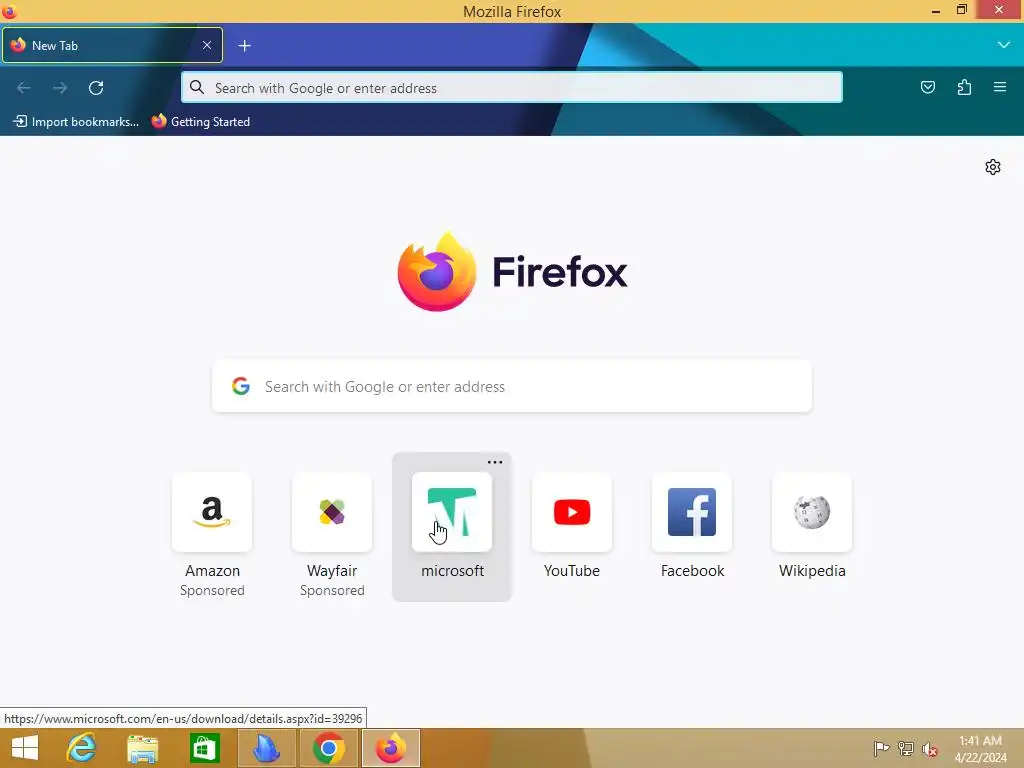The width and height of the screenshot is (1024, 768).
Task: Open Google Chrome from taskbar
Action: click(x=328, y=748)
